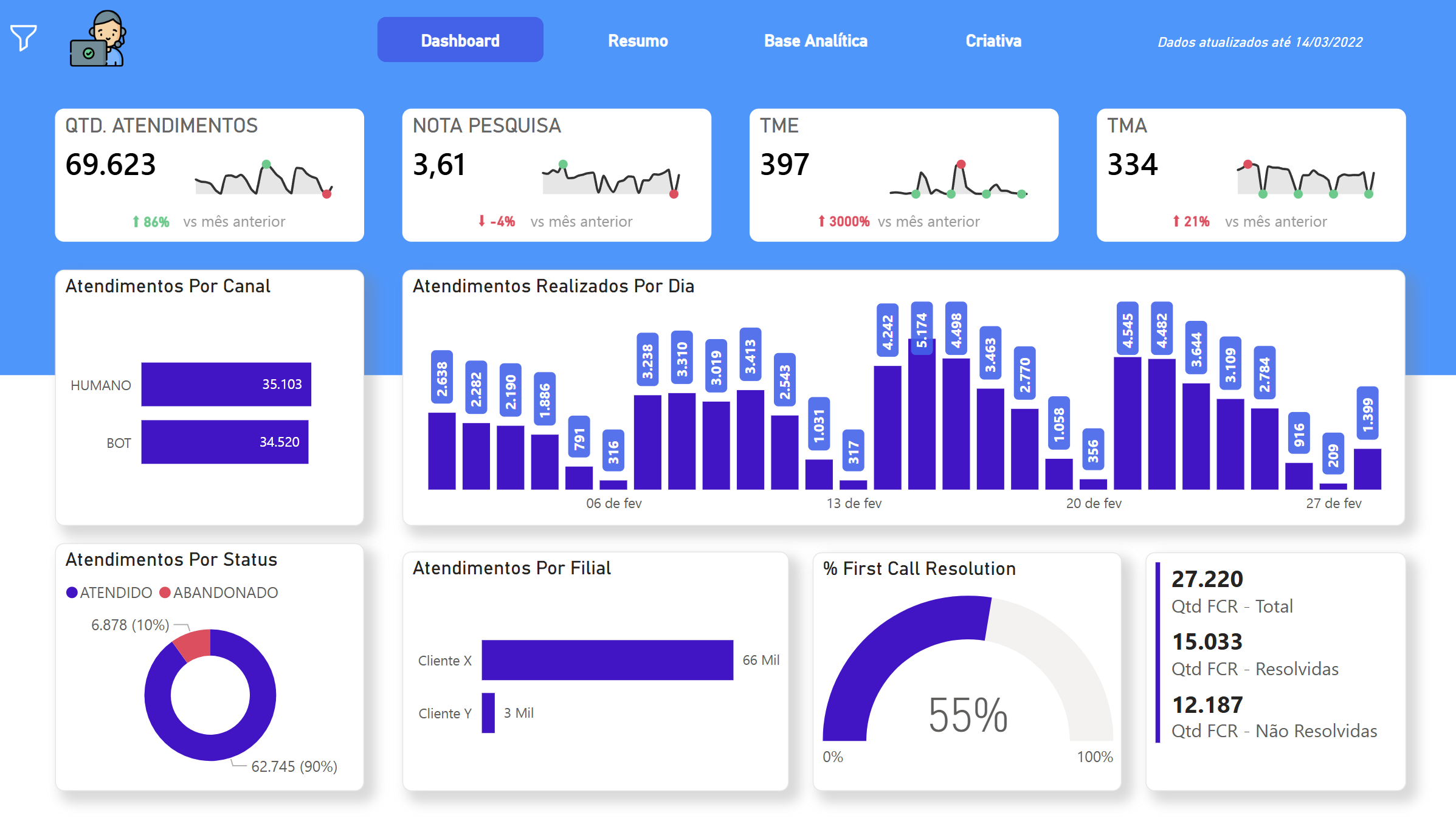Toggle ATENDIDO legend item in status chart
Screen dimensions: 1456x818
point(109,593)
